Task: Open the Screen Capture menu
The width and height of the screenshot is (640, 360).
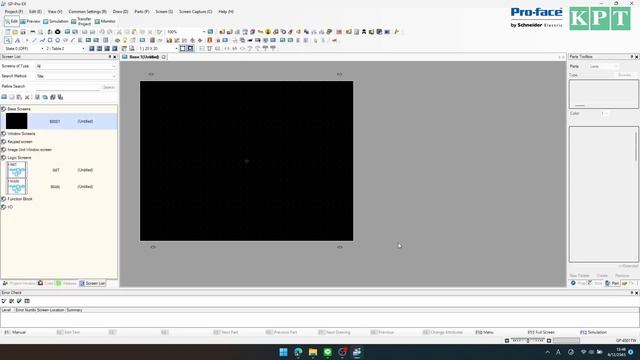Action: [x=196, y=11]
